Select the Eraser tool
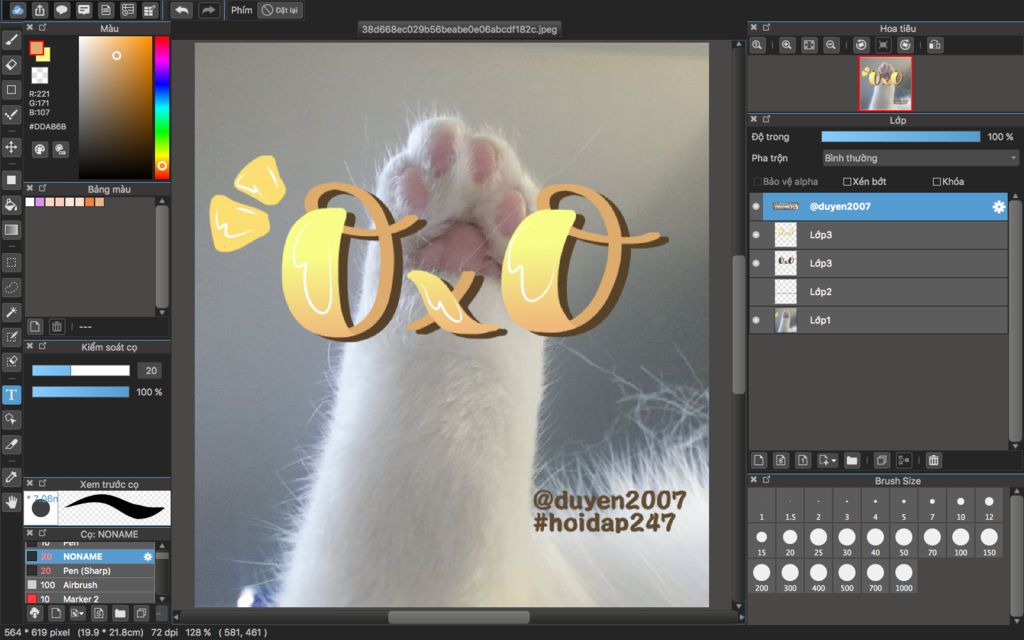The height and width of the screenshot is (640, 1024). [x=11, y=65]
